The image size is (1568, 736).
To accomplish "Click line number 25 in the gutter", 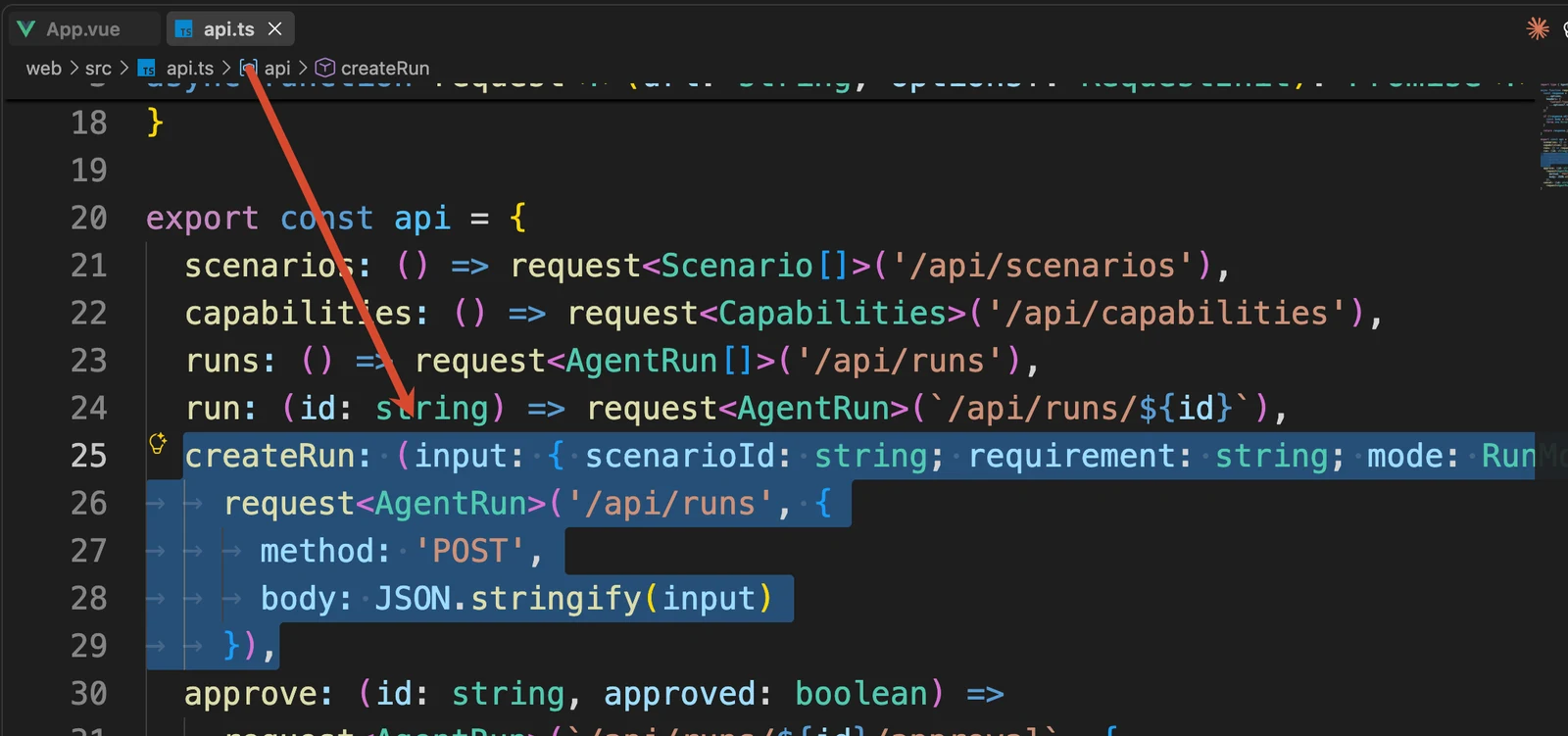I will click(x=88, y=456).
